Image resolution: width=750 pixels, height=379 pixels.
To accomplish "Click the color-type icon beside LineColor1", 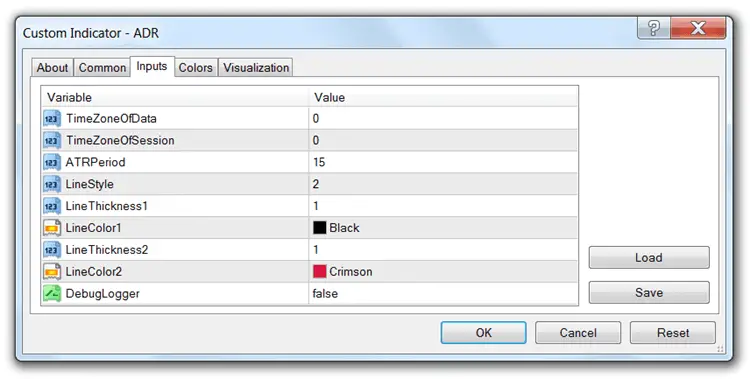I will click(52, 228).
